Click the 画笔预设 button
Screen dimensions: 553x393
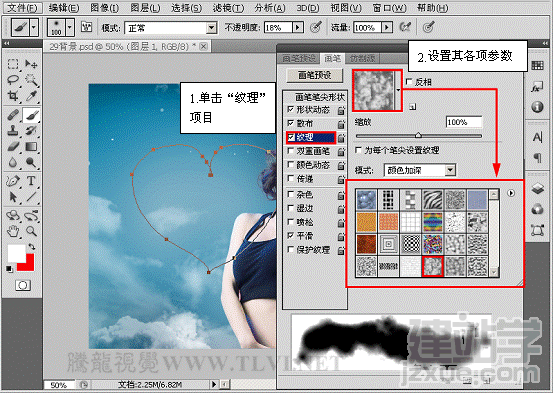tap(315, 75)
